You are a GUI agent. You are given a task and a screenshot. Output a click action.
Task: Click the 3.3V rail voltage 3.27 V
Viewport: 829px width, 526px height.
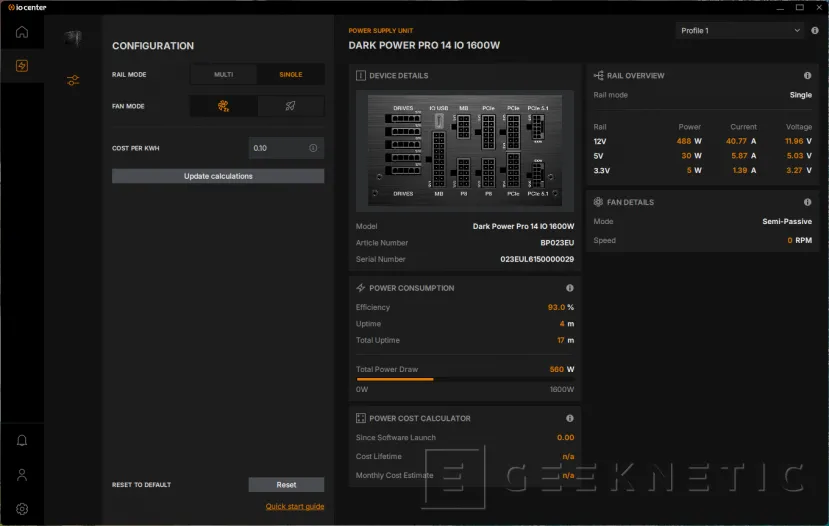coord(798,170)
